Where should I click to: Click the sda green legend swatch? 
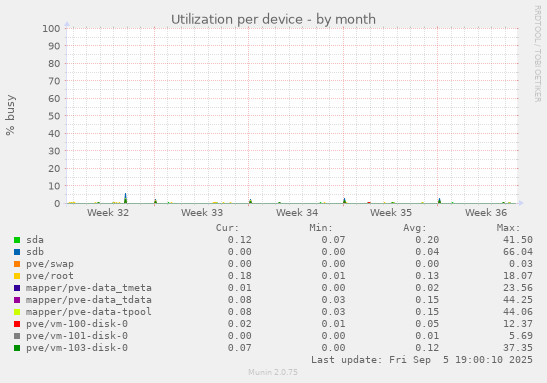pyautogui.click(x=17, y=240)
